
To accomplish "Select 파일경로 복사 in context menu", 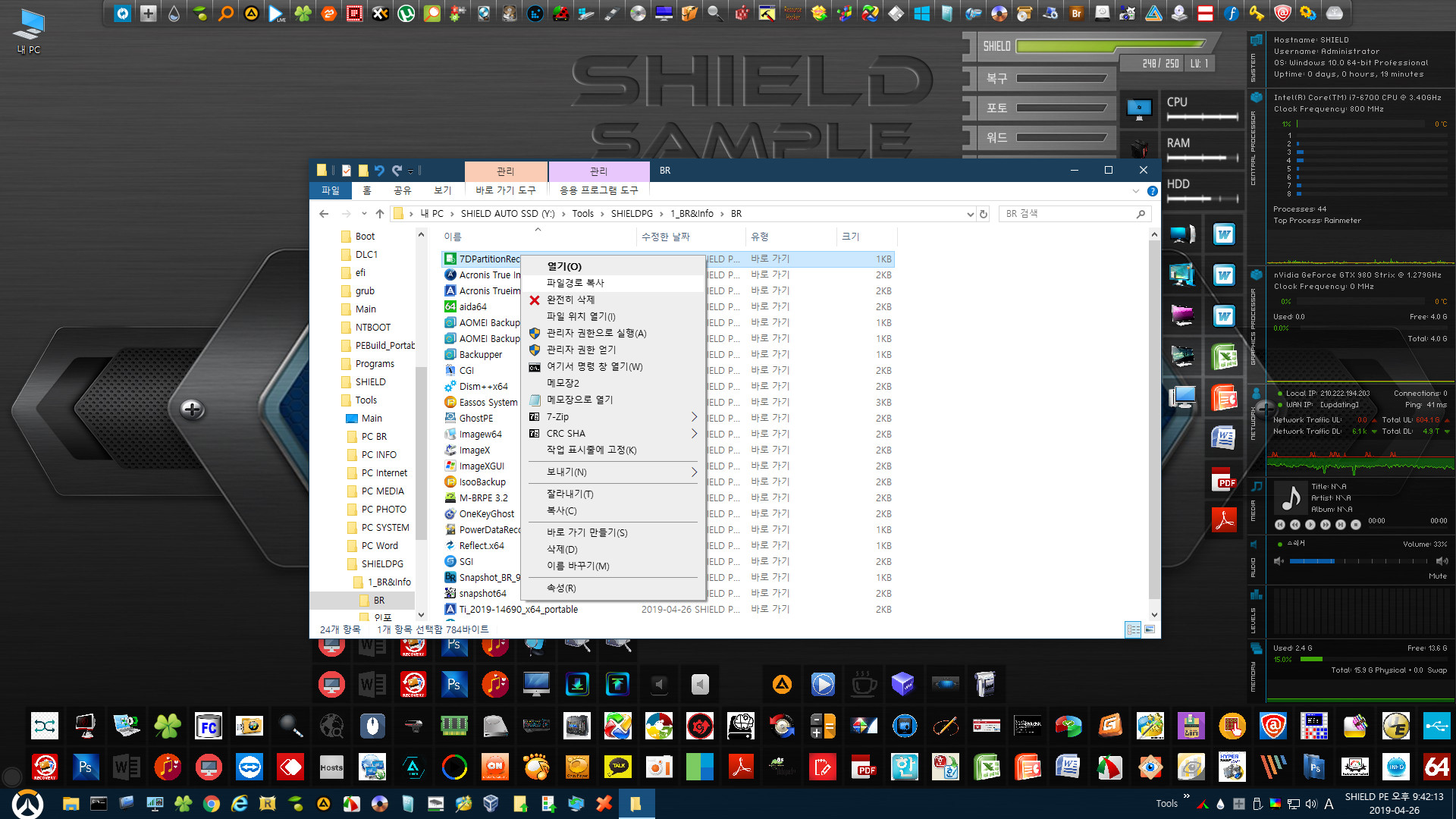I will pos(613,283).
